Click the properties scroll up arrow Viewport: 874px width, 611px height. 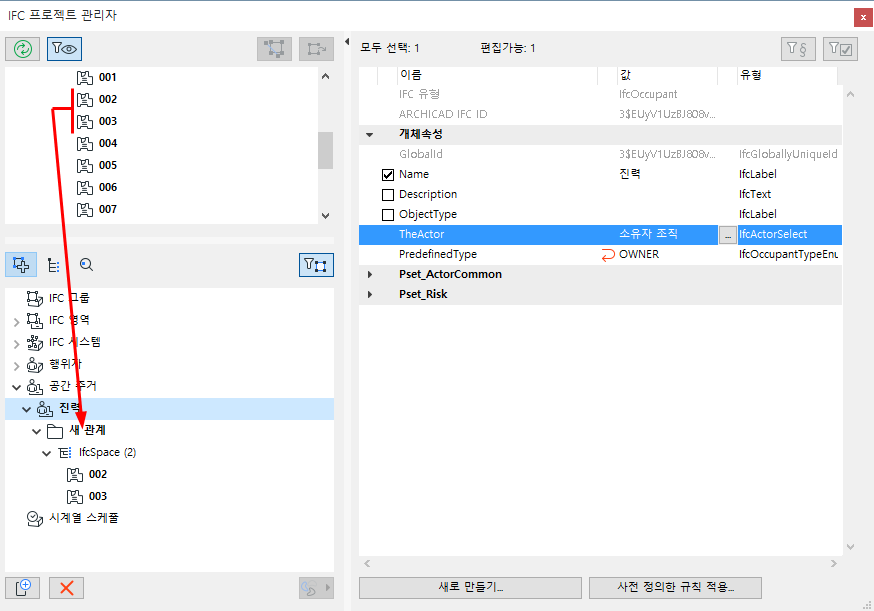tap(850, 94)
